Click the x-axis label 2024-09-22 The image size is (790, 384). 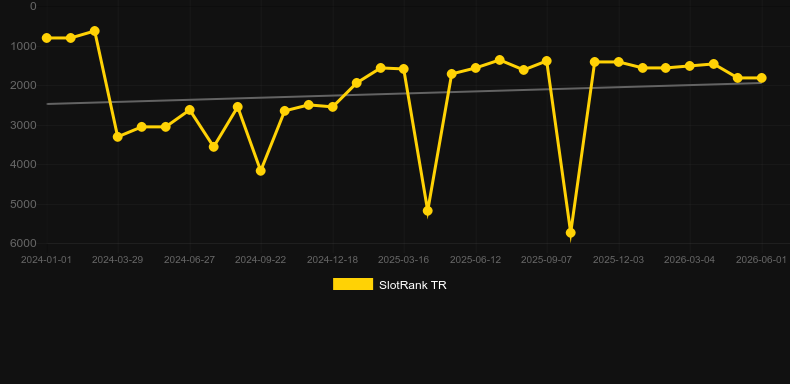[x=260, y=260]
